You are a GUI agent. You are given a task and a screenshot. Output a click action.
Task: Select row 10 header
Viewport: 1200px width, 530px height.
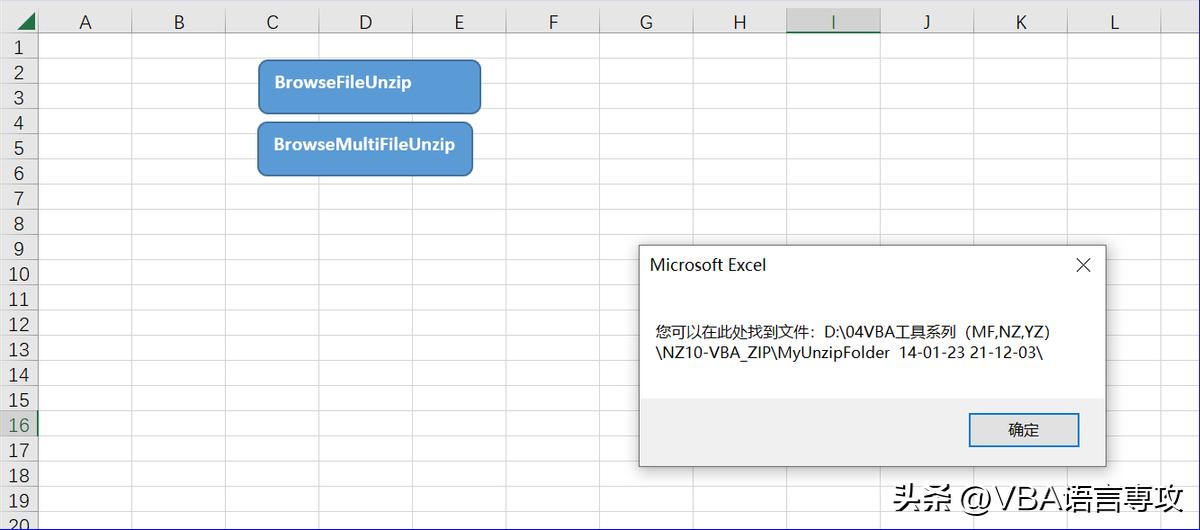tap(19, 274)
